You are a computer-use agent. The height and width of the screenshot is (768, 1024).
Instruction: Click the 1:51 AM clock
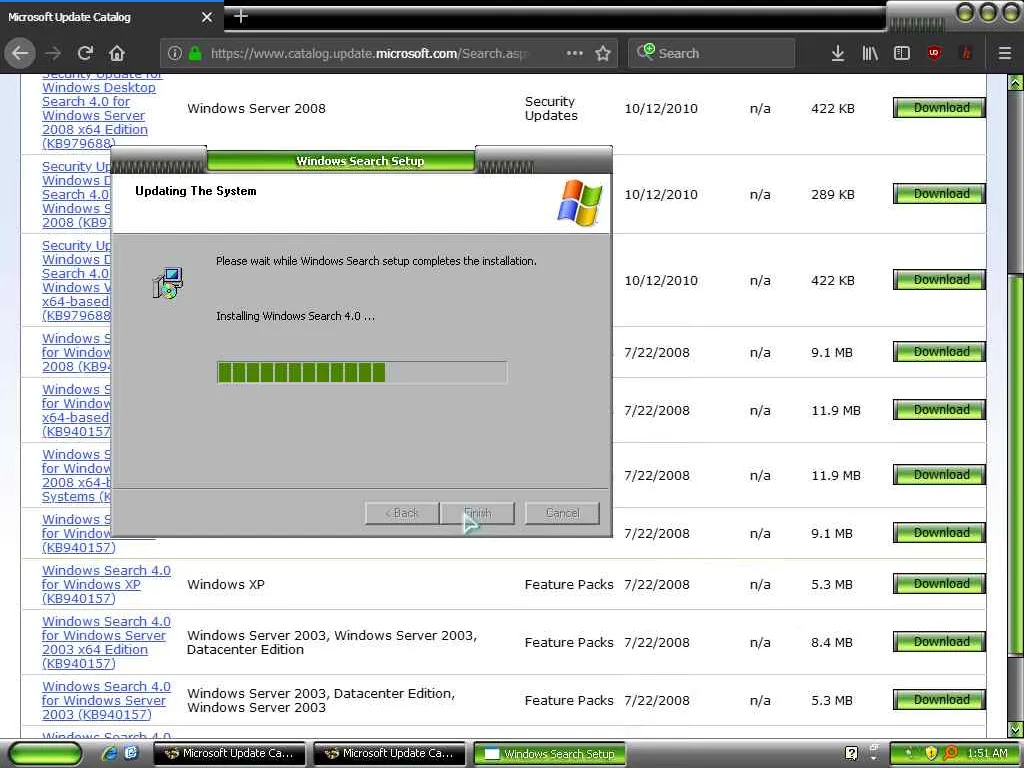click(x=987, y=754)
